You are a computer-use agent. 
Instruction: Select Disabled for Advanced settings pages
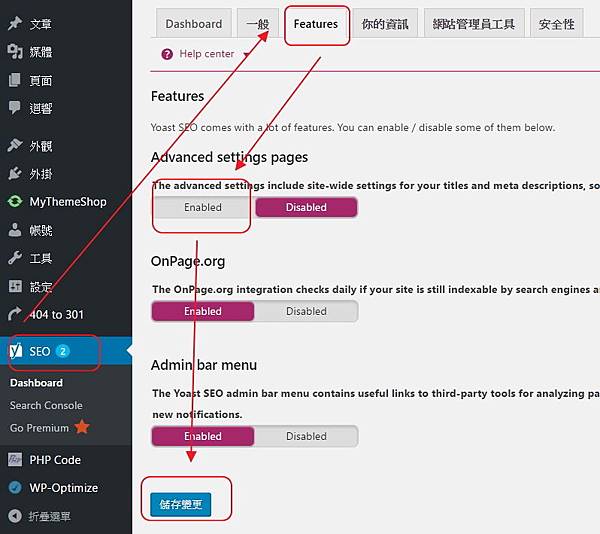pyautogui.click(x=306, y=207)
